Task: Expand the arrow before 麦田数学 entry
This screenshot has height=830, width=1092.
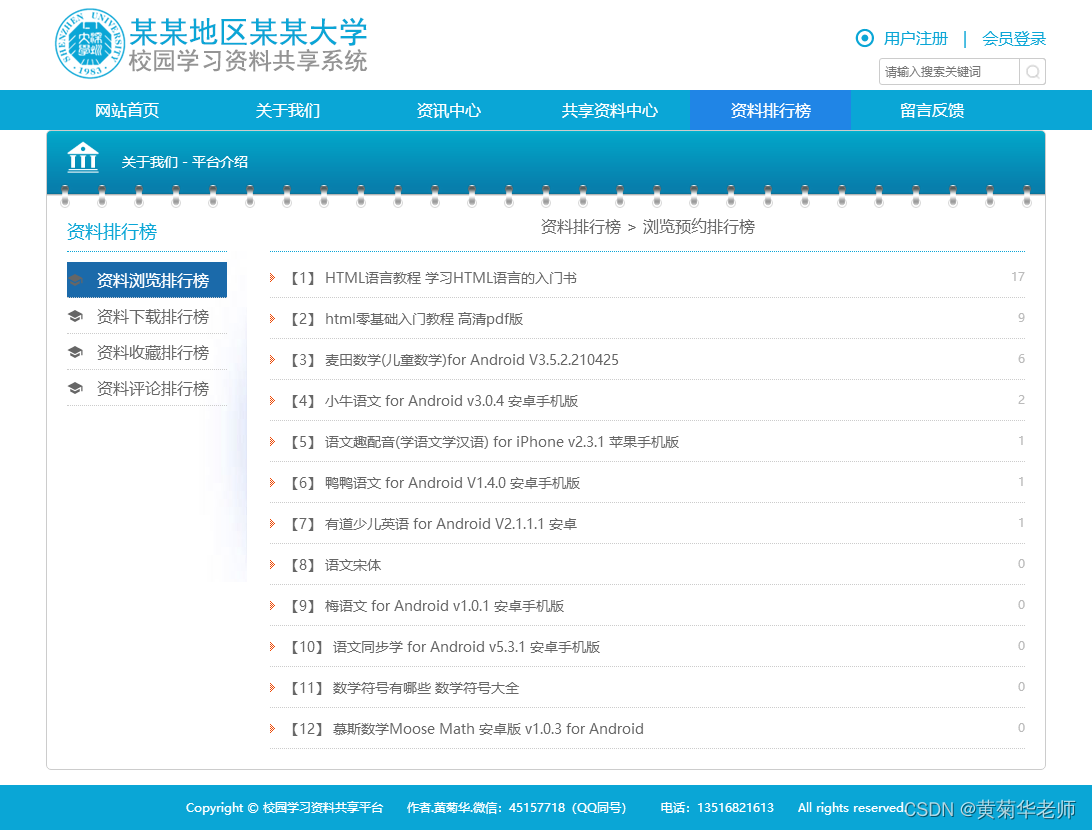Action: [x=271, y=359]
